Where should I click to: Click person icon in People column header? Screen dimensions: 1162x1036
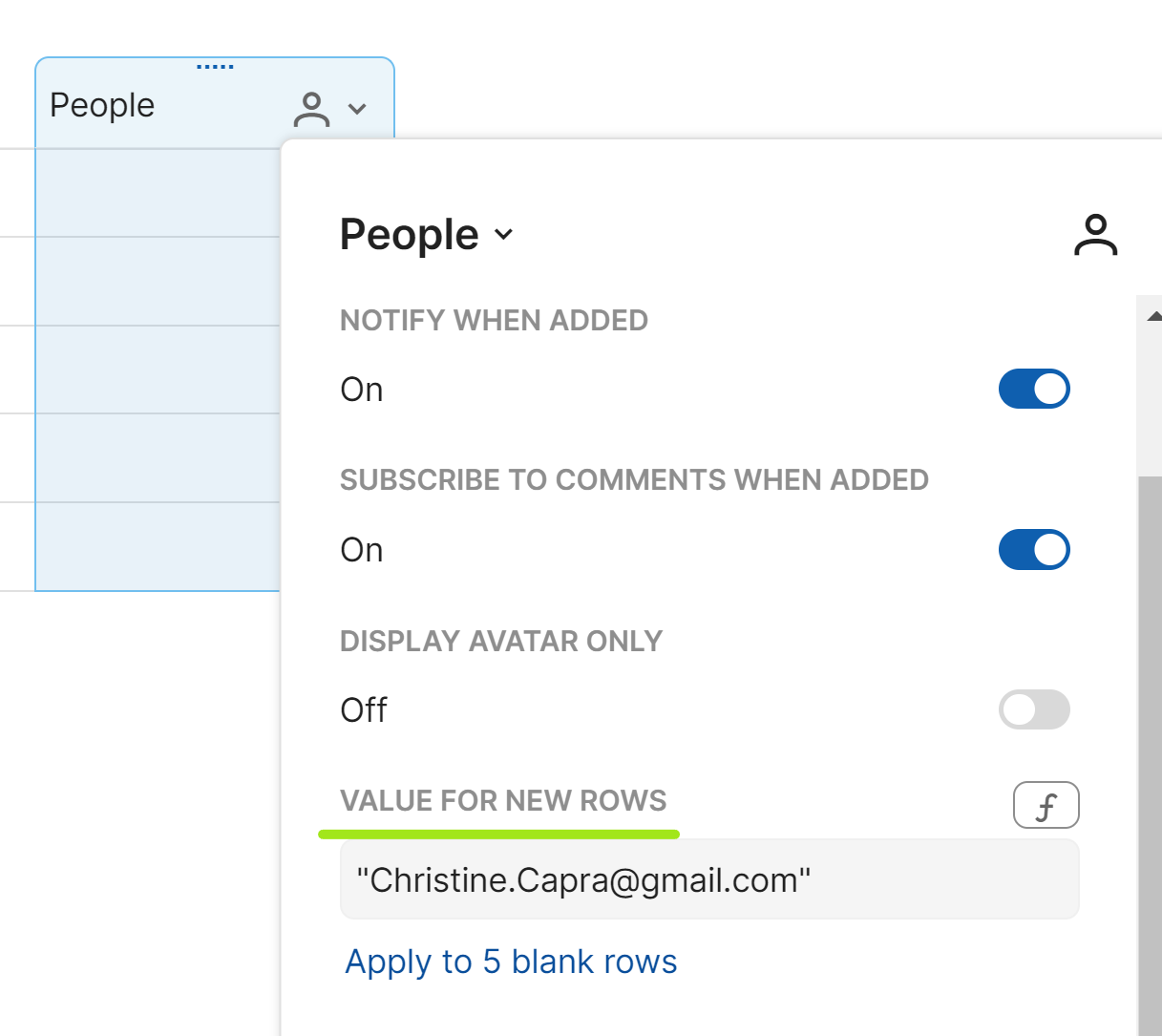pyautogui.click(x=311, y=109)
